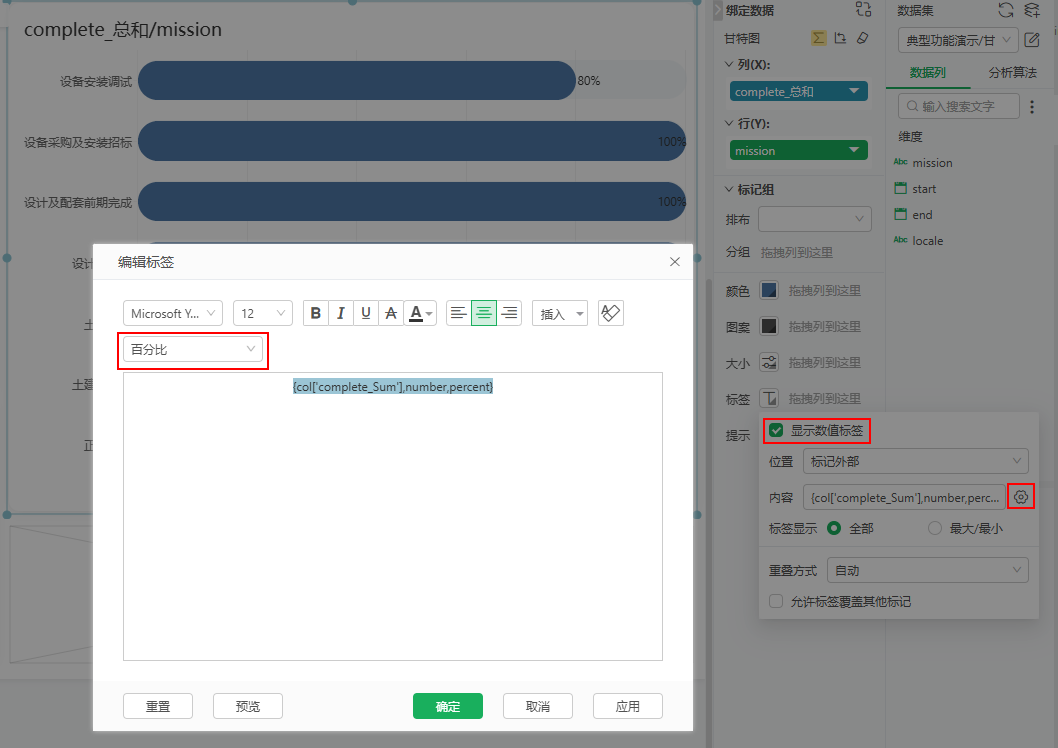
Task: Click the calendar icon next to start
Action: pos(900,188)
